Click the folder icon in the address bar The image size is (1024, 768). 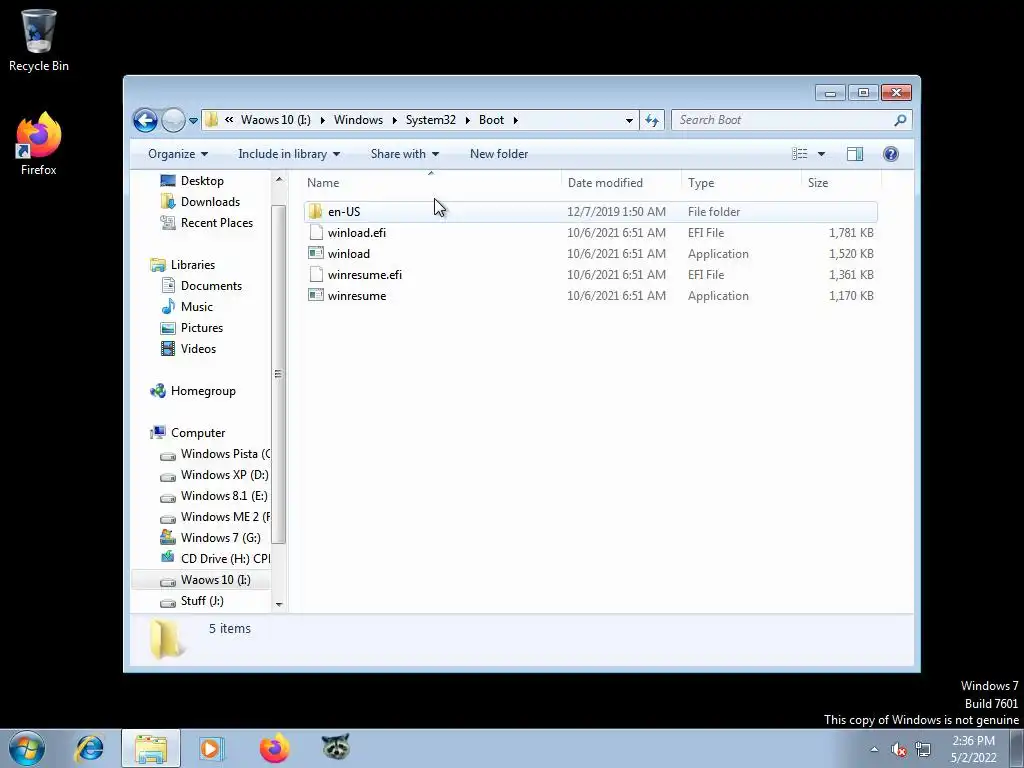click(211, 120)
